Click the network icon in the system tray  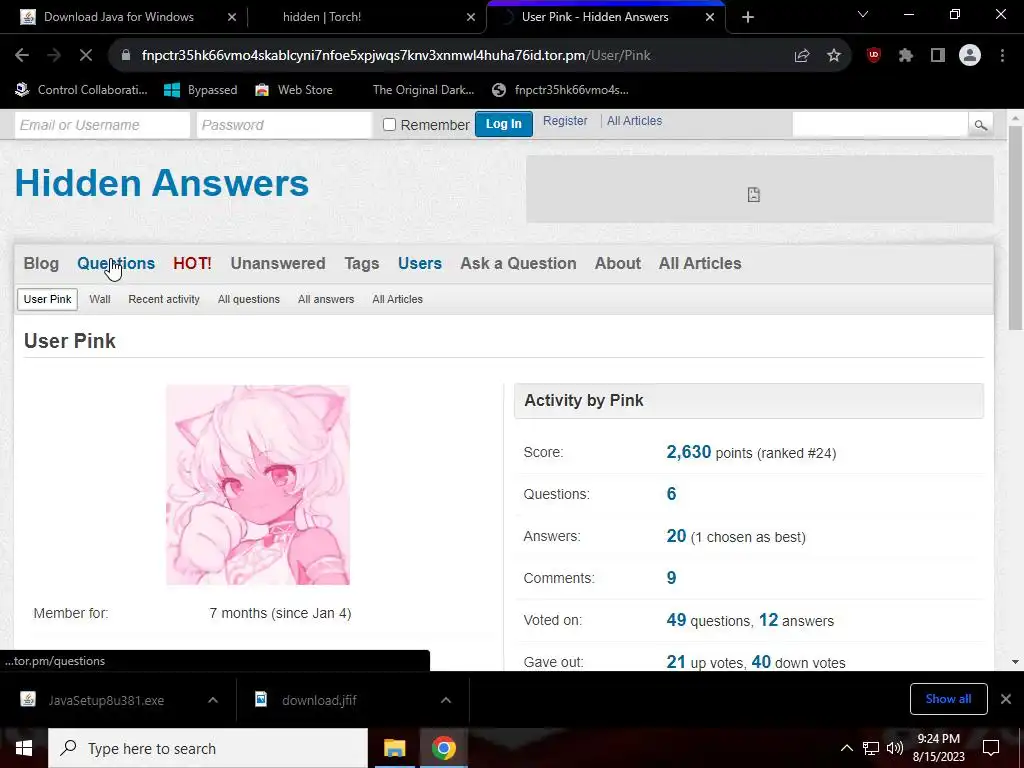[871, 748]
